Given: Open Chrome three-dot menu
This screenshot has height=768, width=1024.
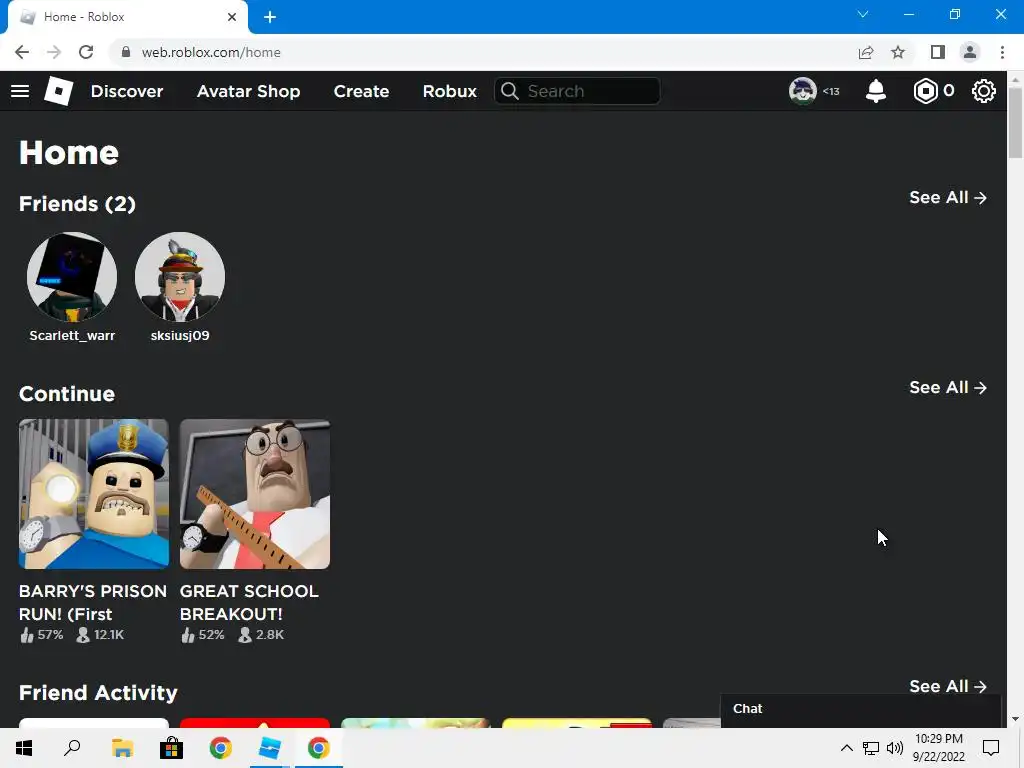Looking at the screenshot, I should click(x=1002, y=52).
